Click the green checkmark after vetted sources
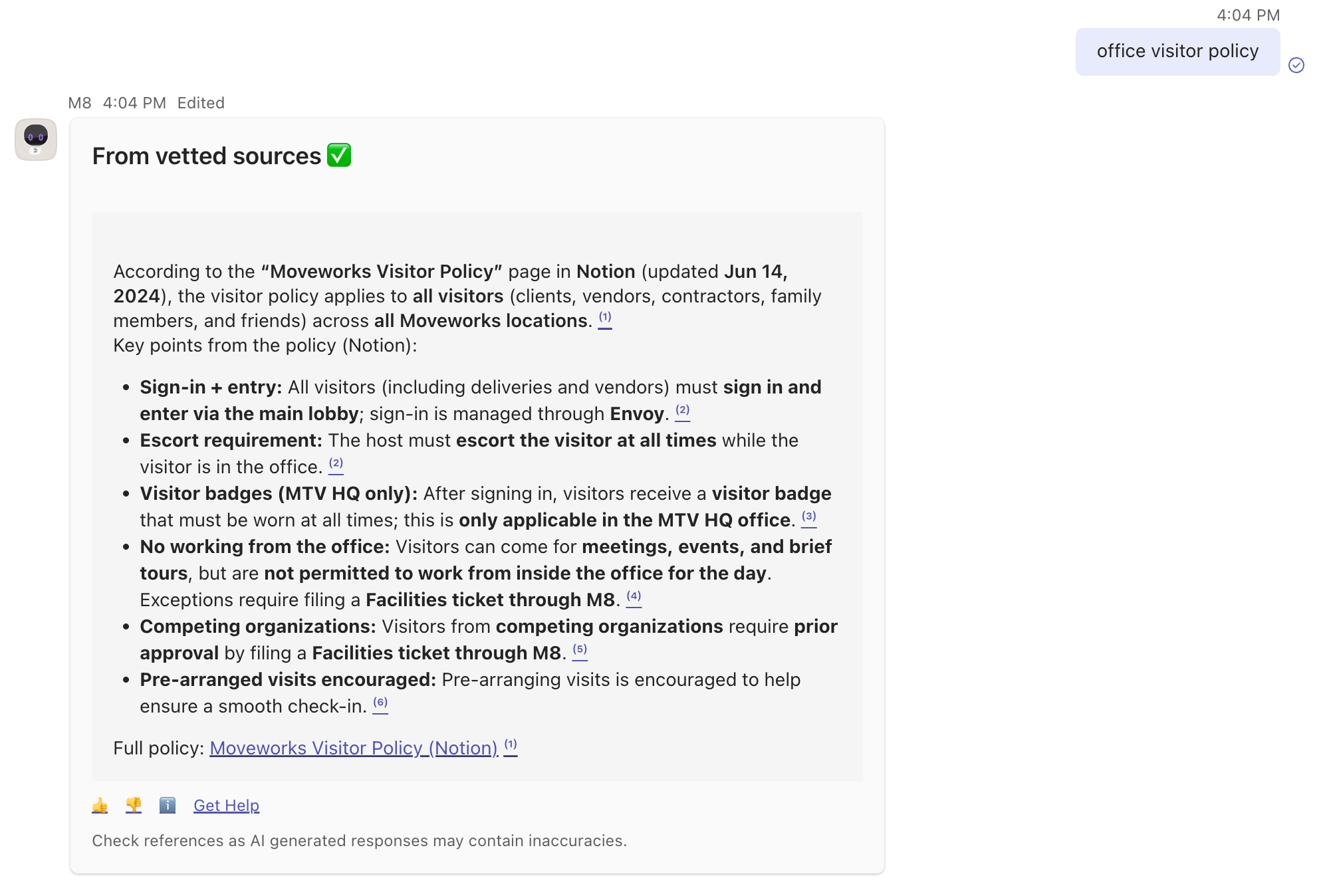The height and width of the screenshot is (896, 1327). [x=339, y=155]
